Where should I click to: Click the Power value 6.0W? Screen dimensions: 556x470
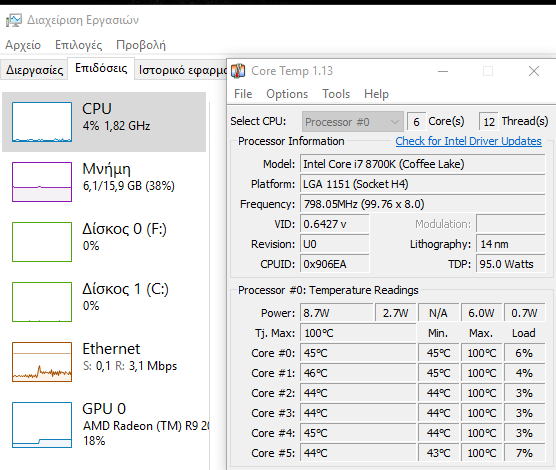click(x=481, y=313)
